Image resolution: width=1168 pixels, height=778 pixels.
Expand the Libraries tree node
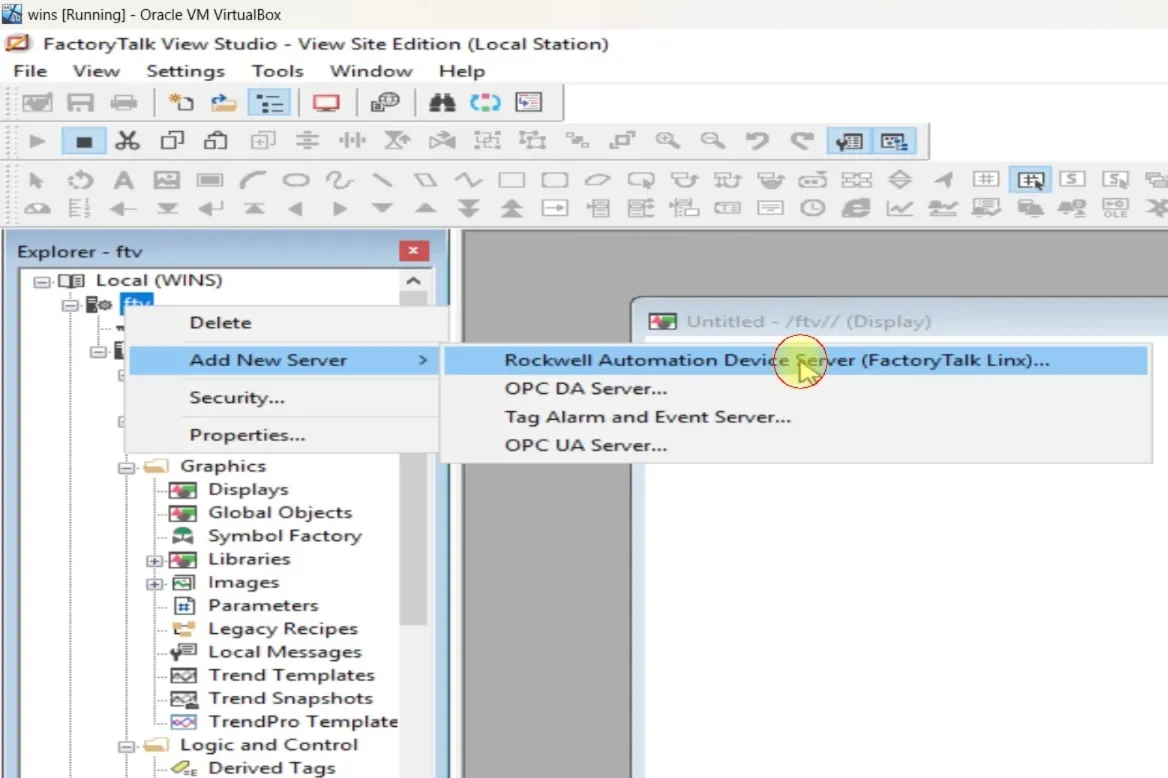click(154, 559)
